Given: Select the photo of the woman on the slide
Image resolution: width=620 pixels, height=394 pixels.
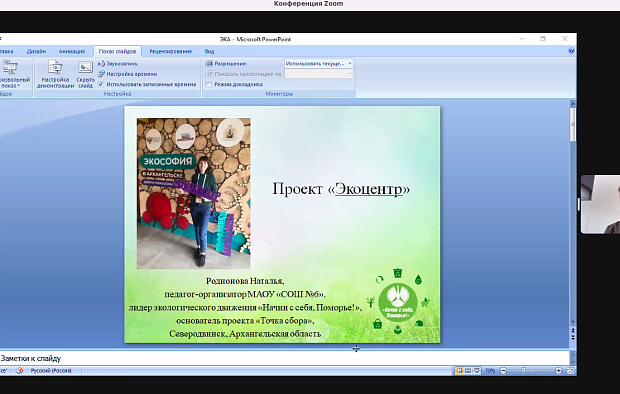Looking at the screenshot, I should coord(193,193).
